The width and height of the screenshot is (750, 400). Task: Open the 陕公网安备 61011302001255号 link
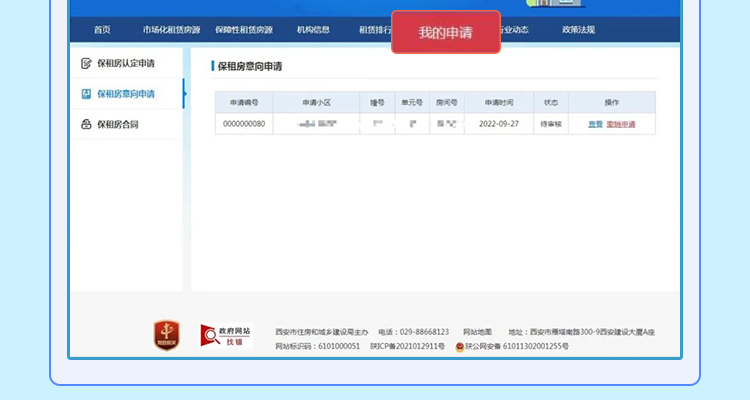(517, 346)
